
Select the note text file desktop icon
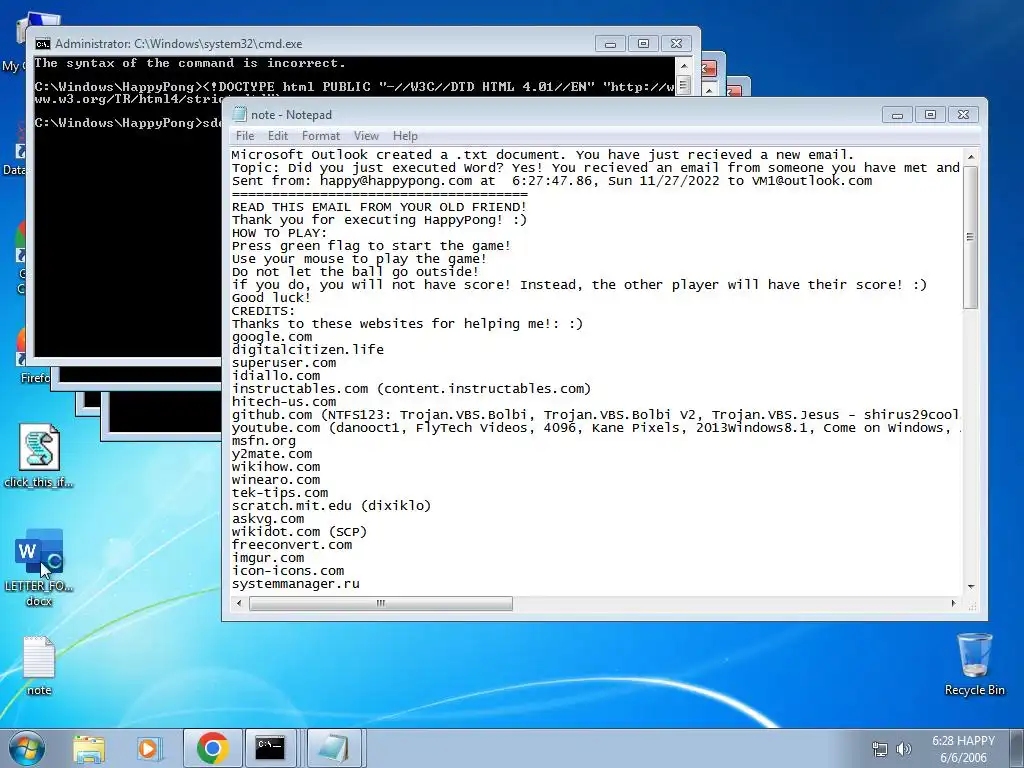coord(39,666)
